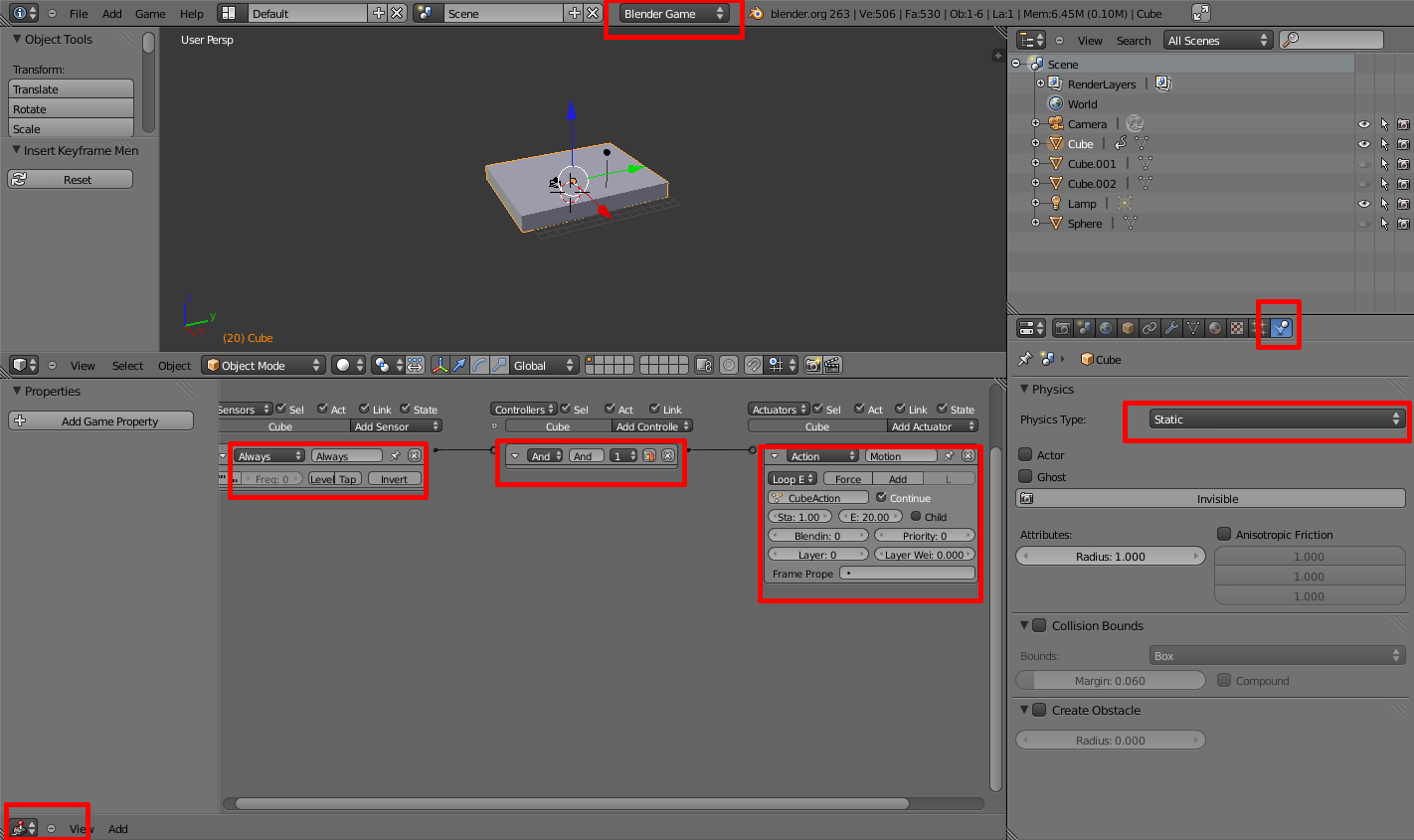
Task: Click the OpenGL render animation clapper icon
Action: (x=832, y=365)
